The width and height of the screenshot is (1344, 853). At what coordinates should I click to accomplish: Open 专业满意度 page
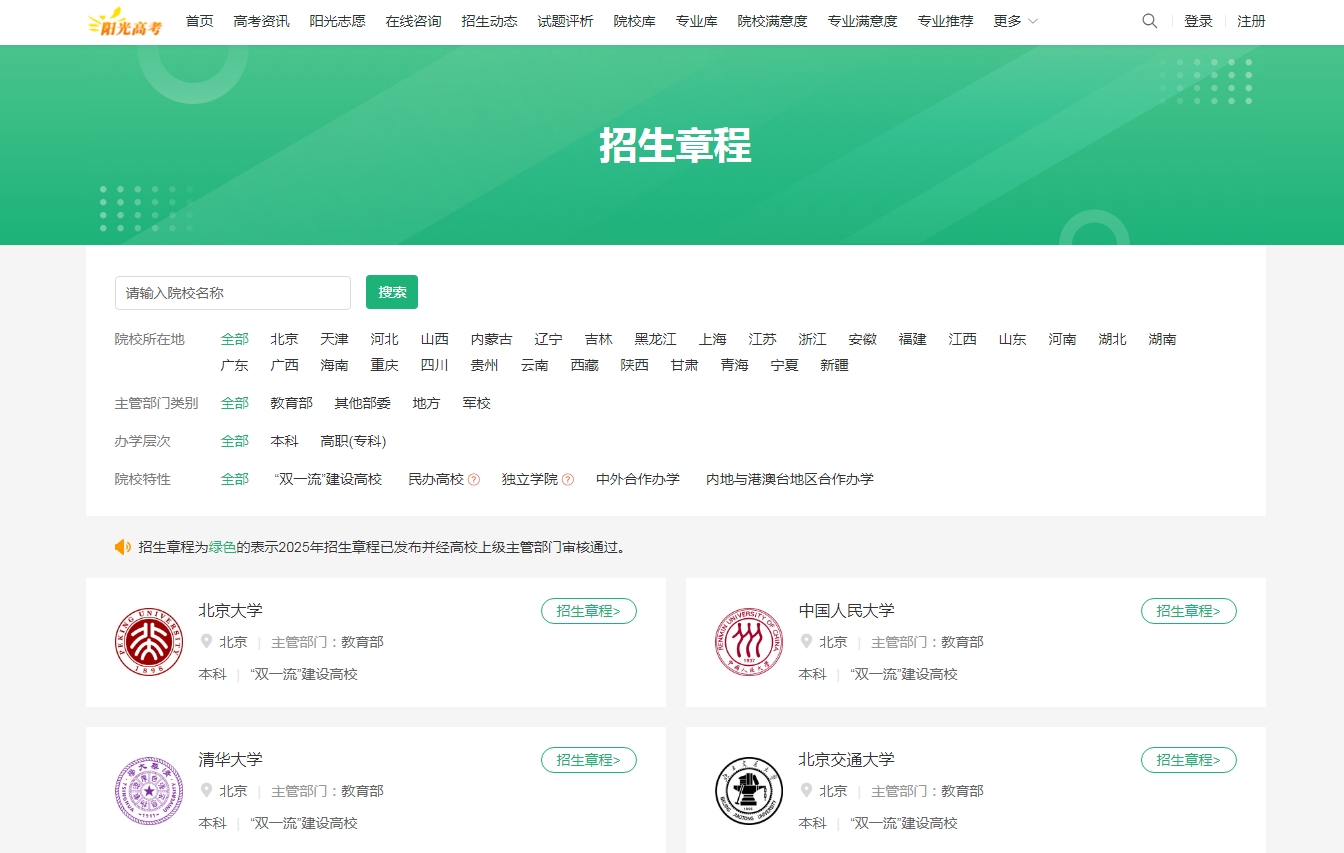[863, 21]
